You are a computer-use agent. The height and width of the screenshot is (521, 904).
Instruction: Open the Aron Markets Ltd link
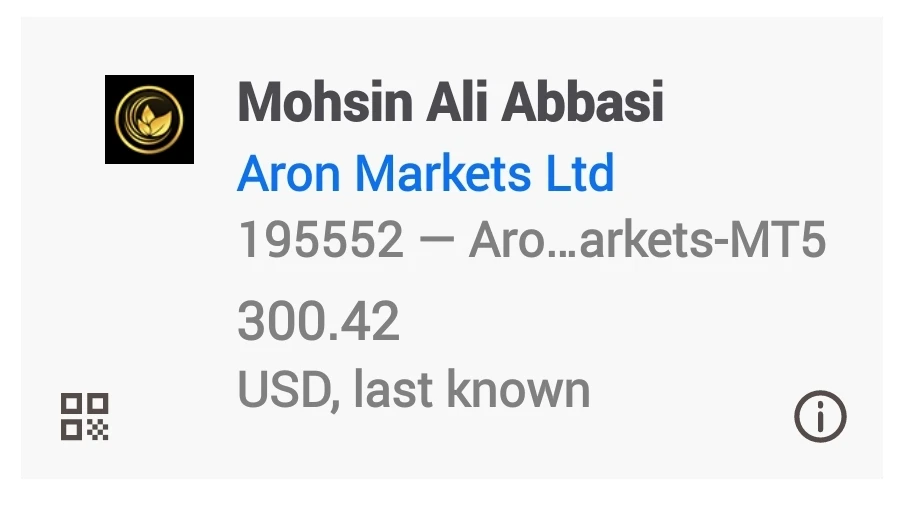[x=425, y=174]
